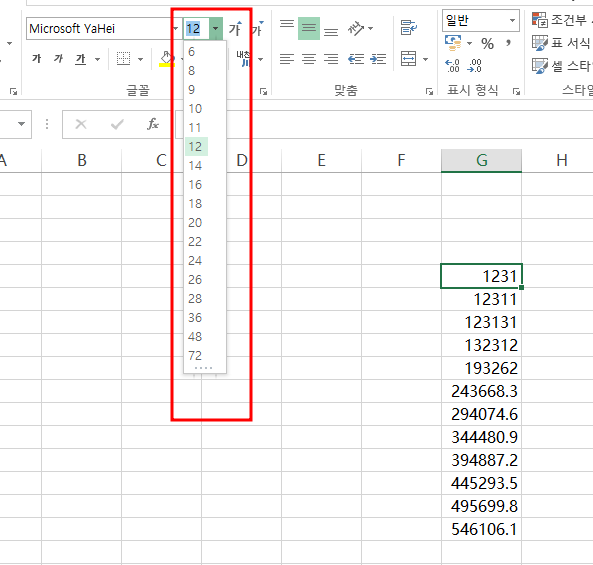The width and height of the screenshot is (593, 565).
Task: Click the text orientation icon
Action: tap(356, 29)
